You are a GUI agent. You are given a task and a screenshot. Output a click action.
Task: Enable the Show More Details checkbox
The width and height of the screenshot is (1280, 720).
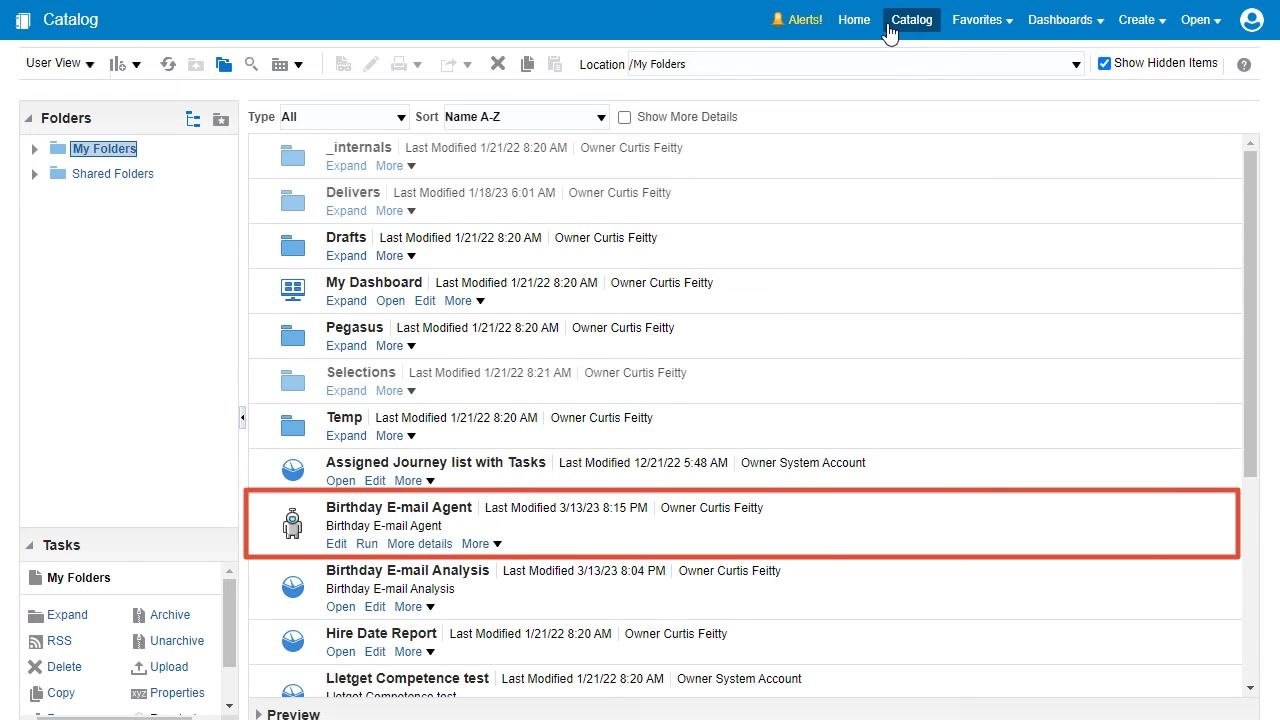[624, 117]
